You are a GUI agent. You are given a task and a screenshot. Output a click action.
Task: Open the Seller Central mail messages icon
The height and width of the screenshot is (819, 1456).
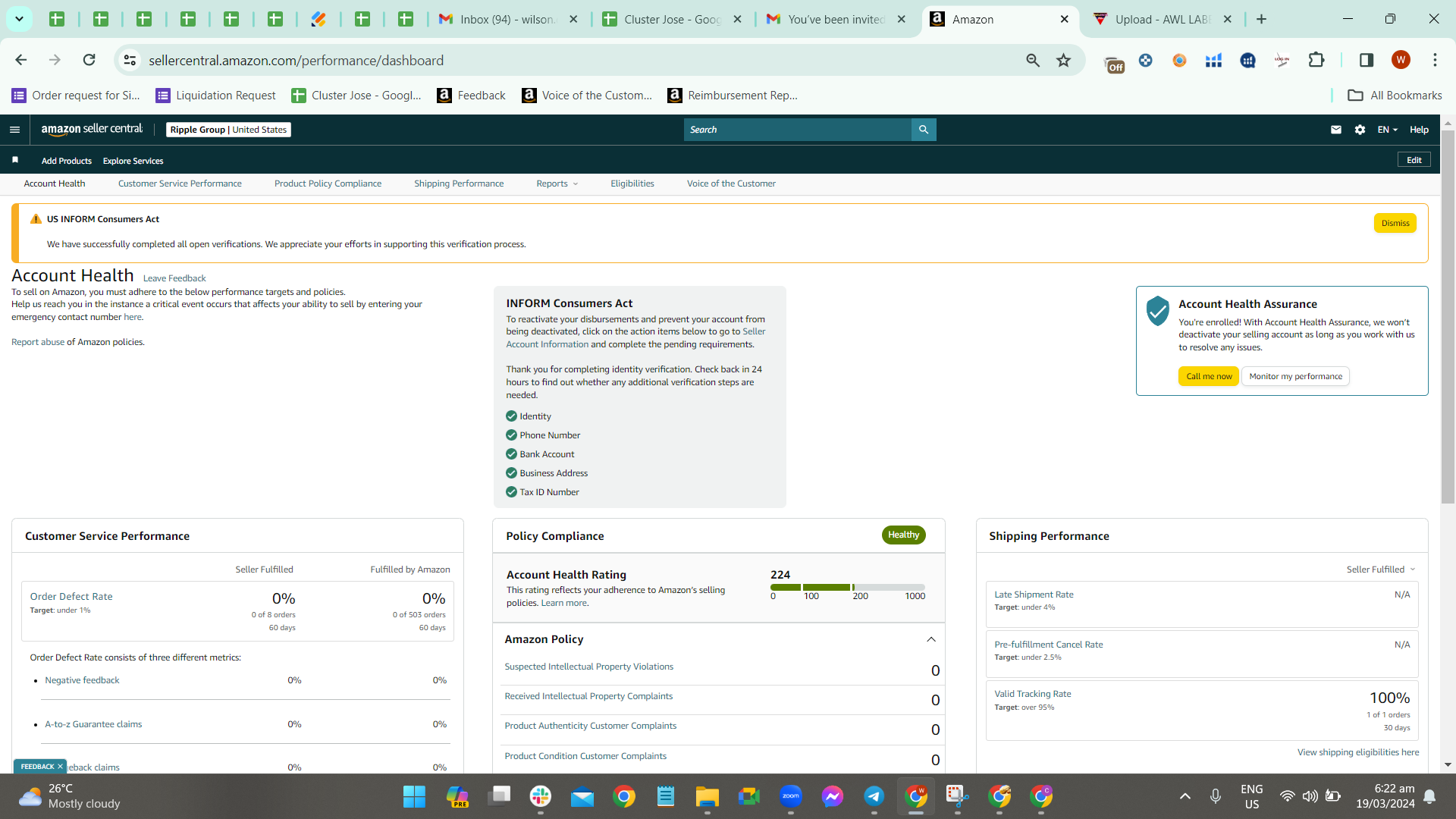(1336, 130)
